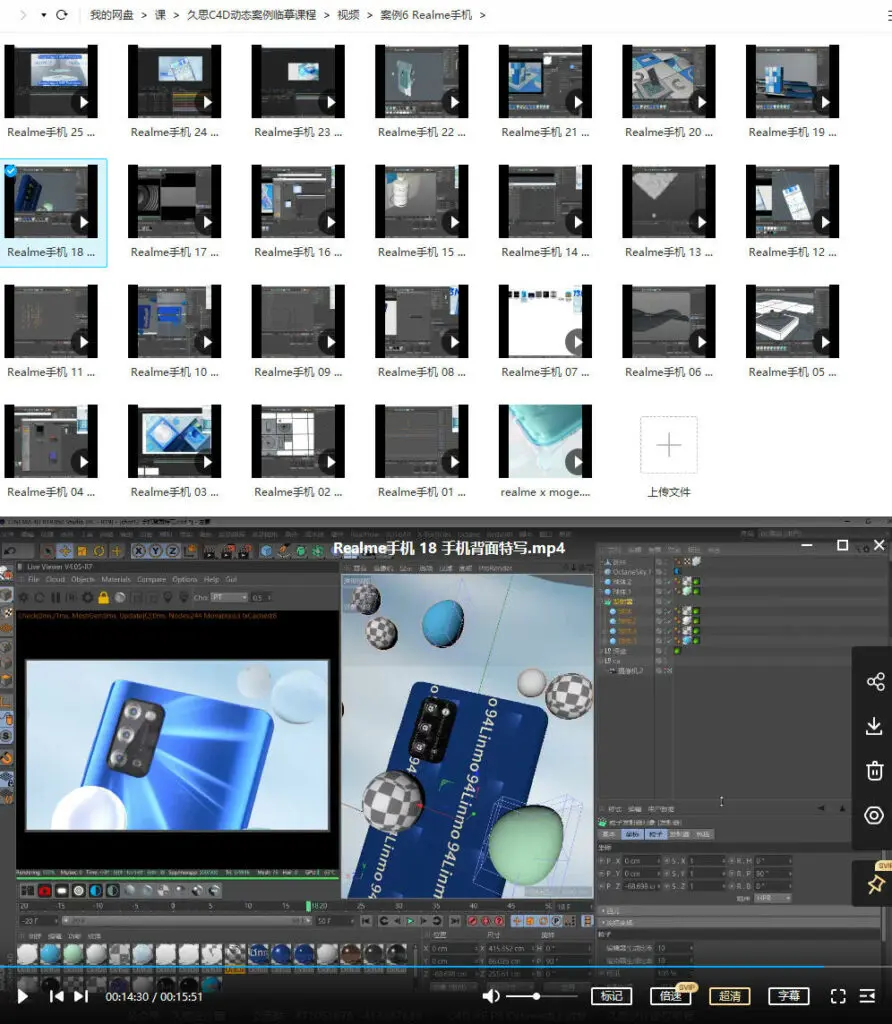Open the video playlist panel icon
892x1024 pixels.
point(868,996)
